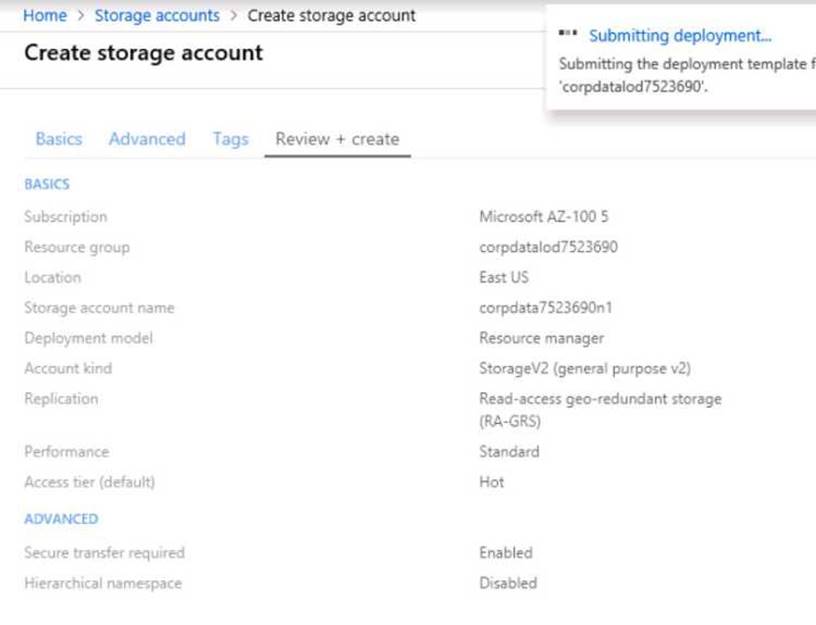The image size is (816, 625).
Task: Click the Account kind label
Action: click(68, 368)
